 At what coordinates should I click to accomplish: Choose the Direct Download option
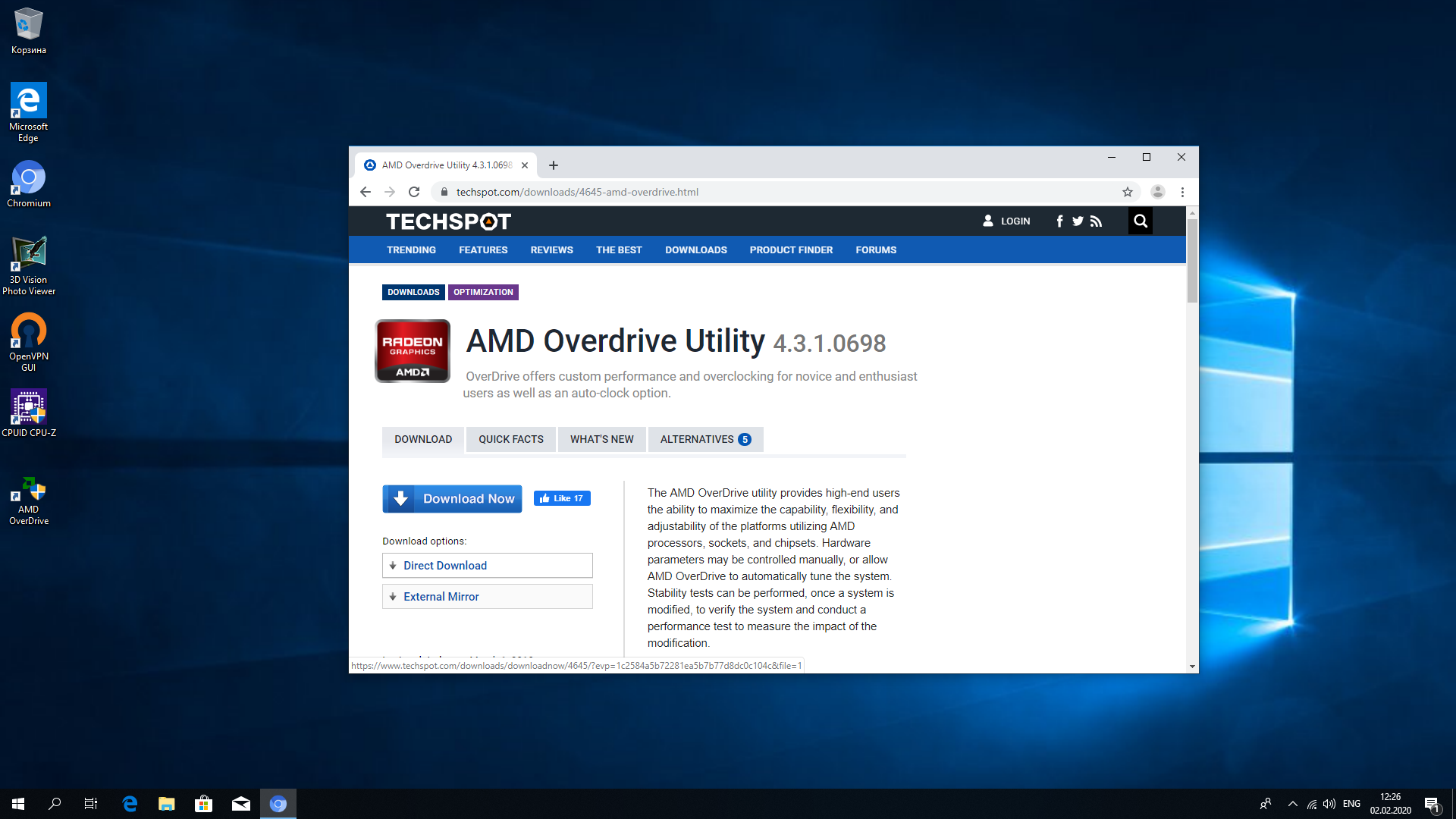488,566
